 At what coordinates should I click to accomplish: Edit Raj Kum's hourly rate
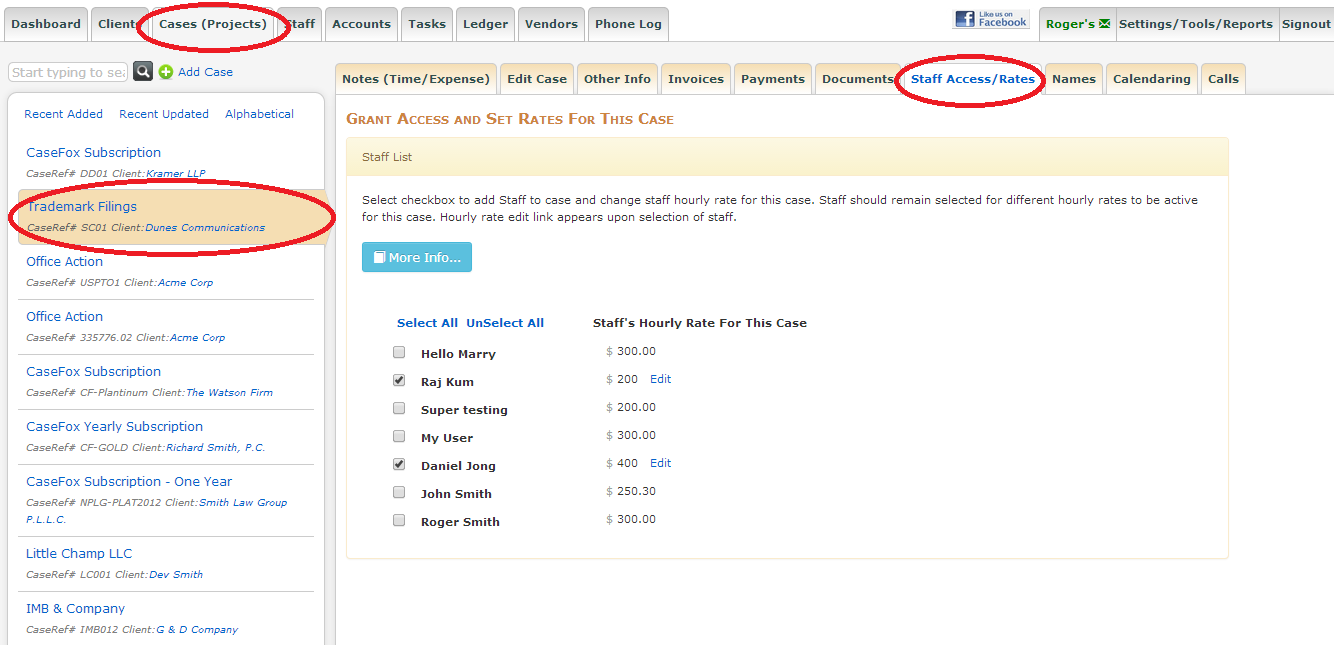coord(660,380)
